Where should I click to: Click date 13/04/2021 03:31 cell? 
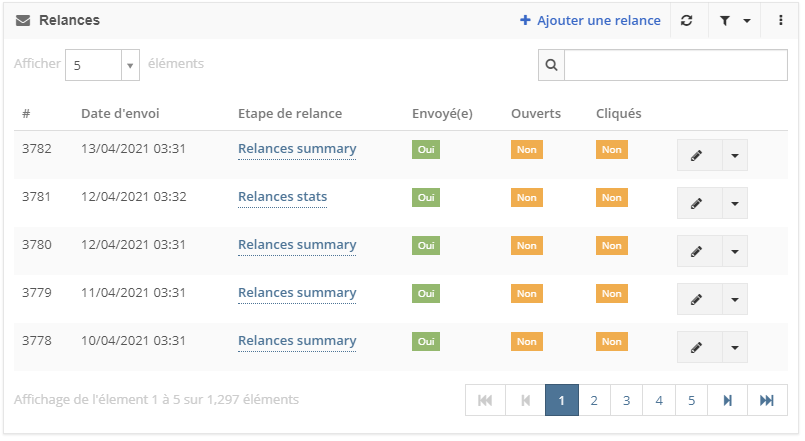click(133, 149)
